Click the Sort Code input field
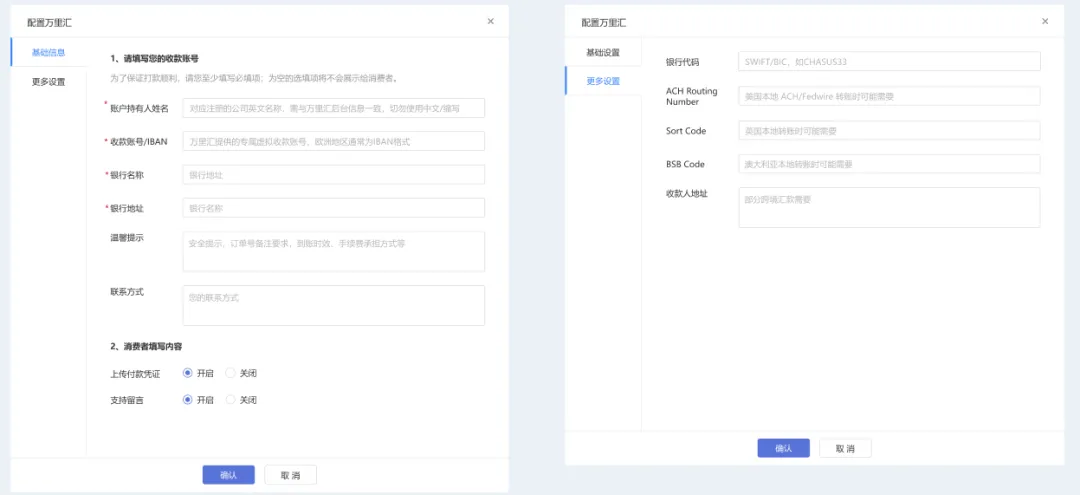Viewport: 1080px width, 495px height. pyautogui.click(x=889, y=131)
